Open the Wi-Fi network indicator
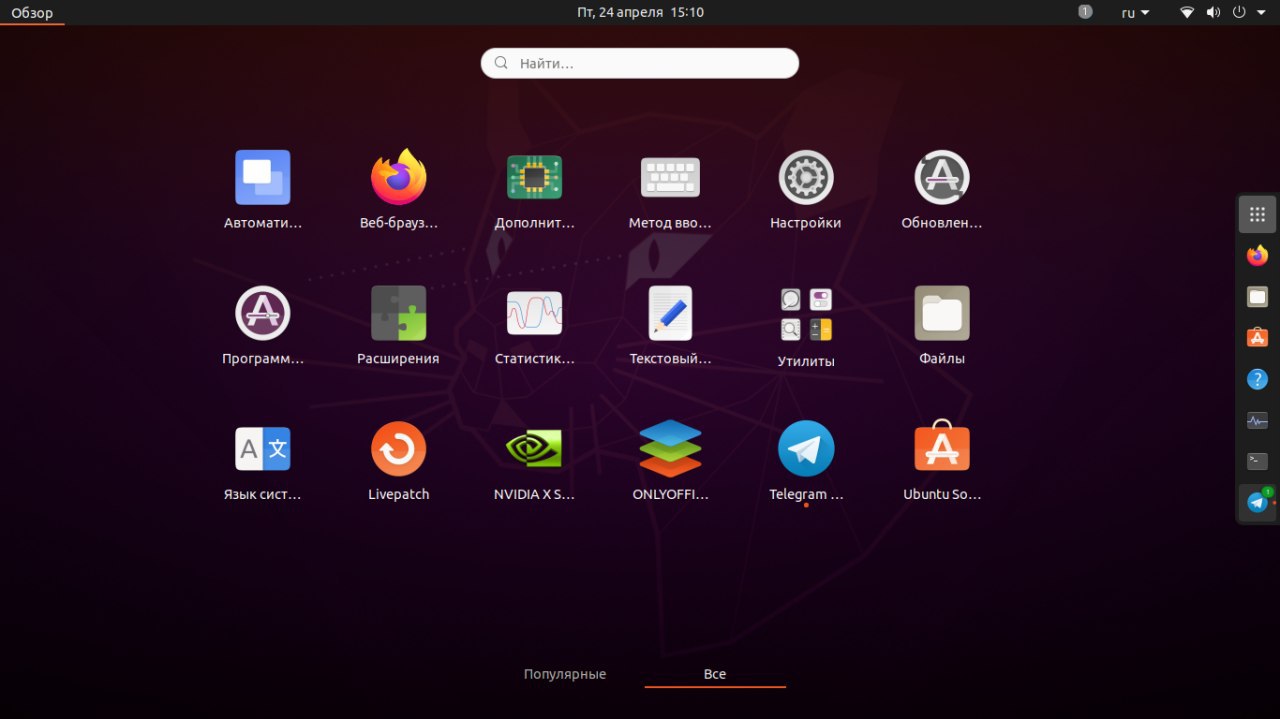This screenshot has width=1280, height=719. point(1187,13)
